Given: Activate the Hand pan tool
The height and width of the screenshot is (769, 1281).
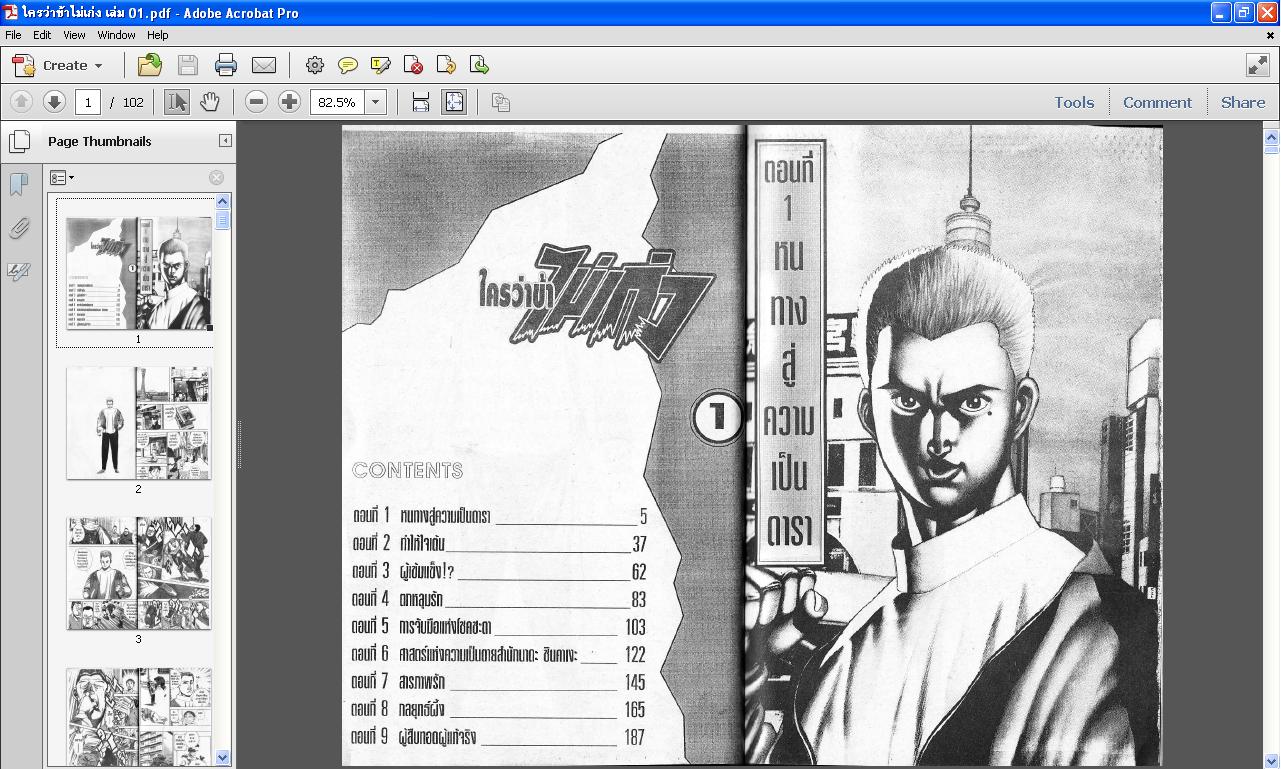Looking at the screenshot, I should [209, 102].
